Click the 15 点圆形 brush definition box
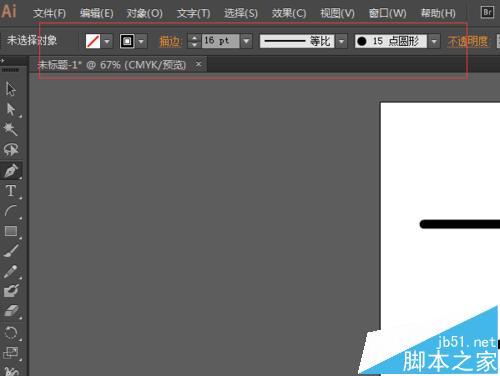This screenshot has height=376, width=500. pos(391,41)
